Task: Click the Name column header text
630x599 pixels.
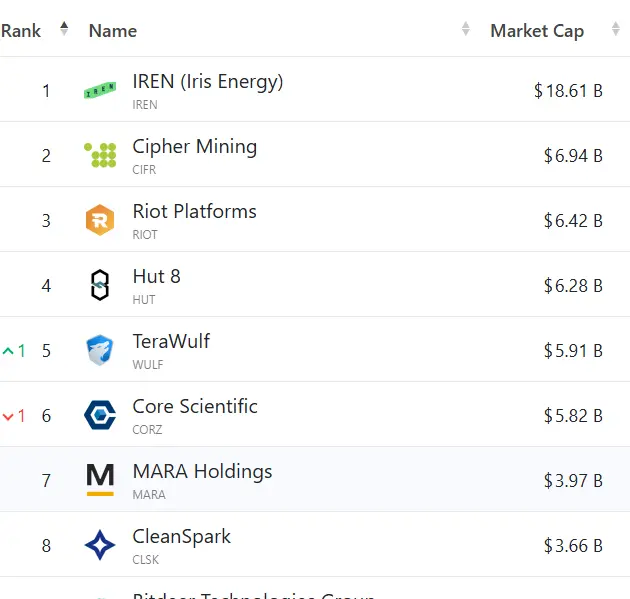Action: pos(113,31)
